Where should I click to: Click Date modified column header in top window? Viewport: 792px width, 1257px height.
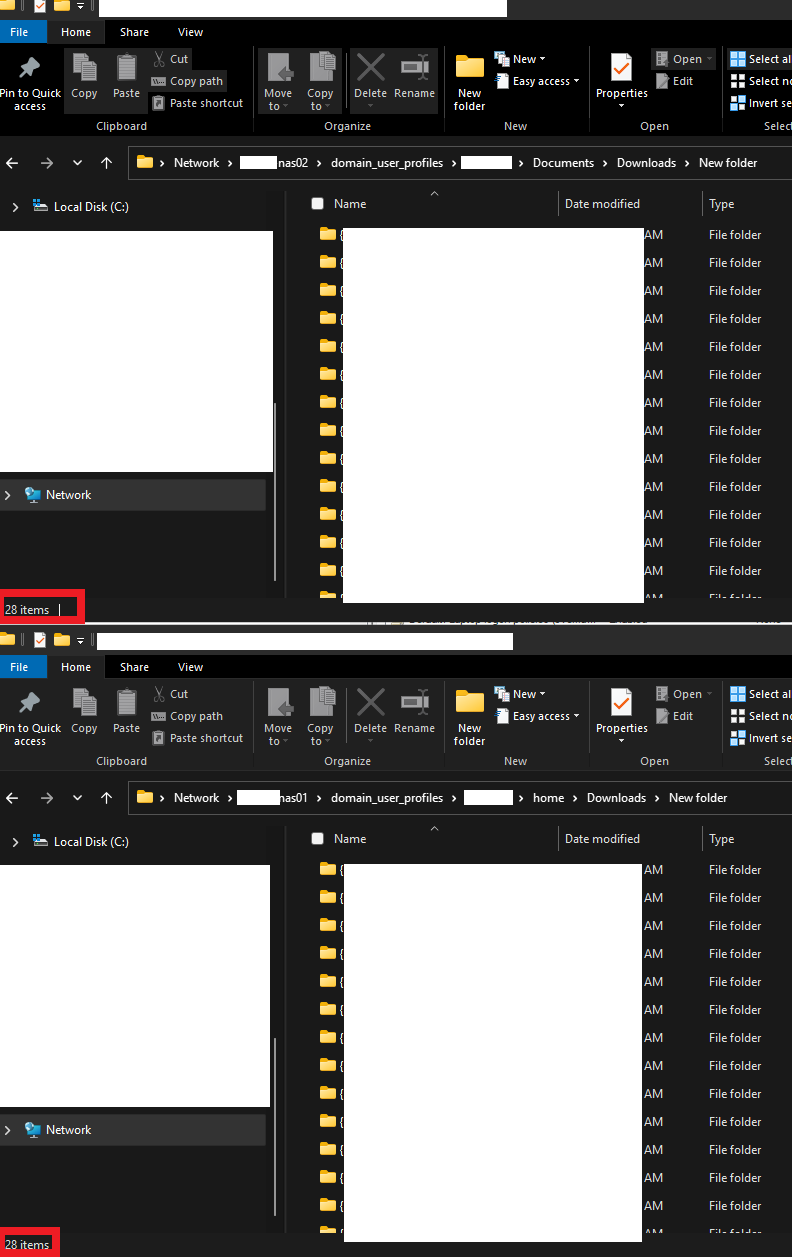[x=602, y=204]
